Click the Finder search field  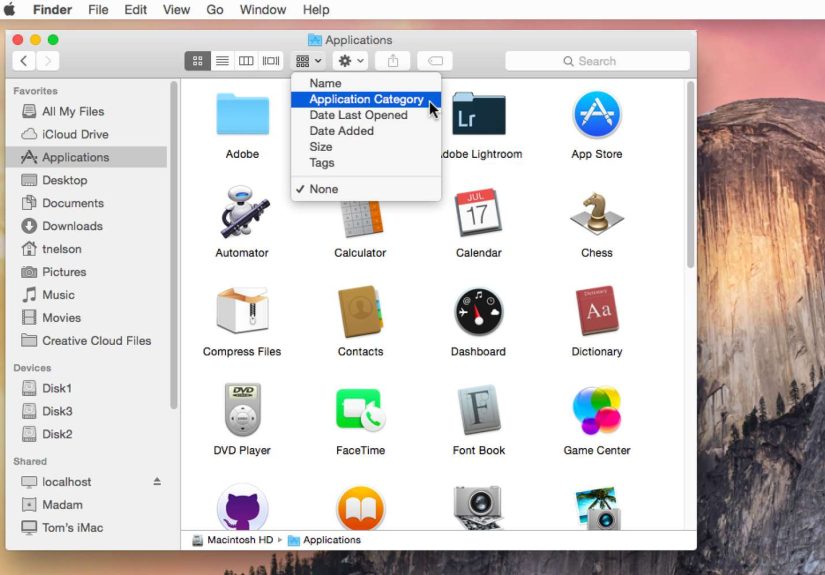point(597,61)
